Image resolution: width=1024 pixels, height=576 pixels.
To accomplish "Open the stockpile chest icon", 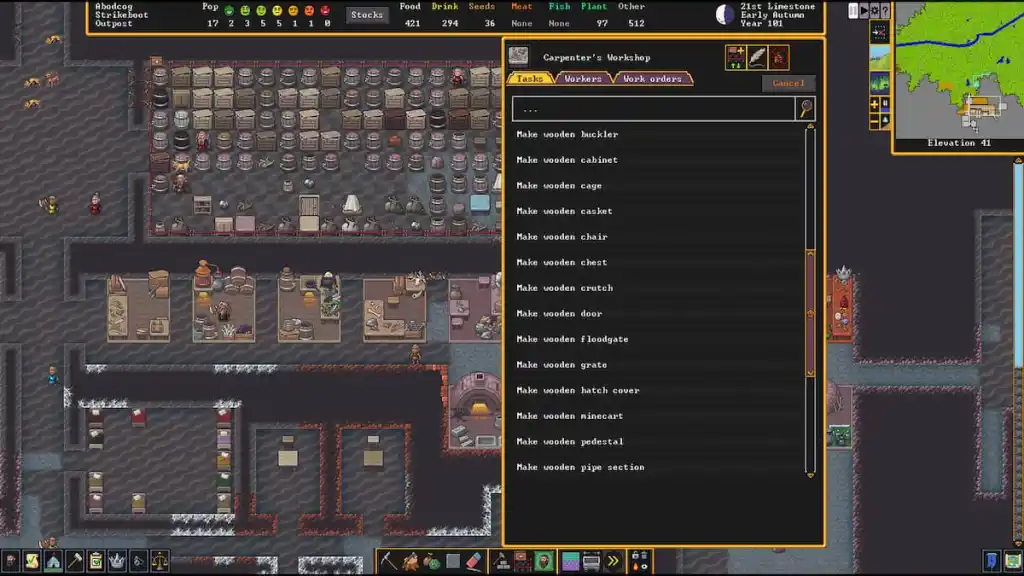I will (x=522, y=561).
